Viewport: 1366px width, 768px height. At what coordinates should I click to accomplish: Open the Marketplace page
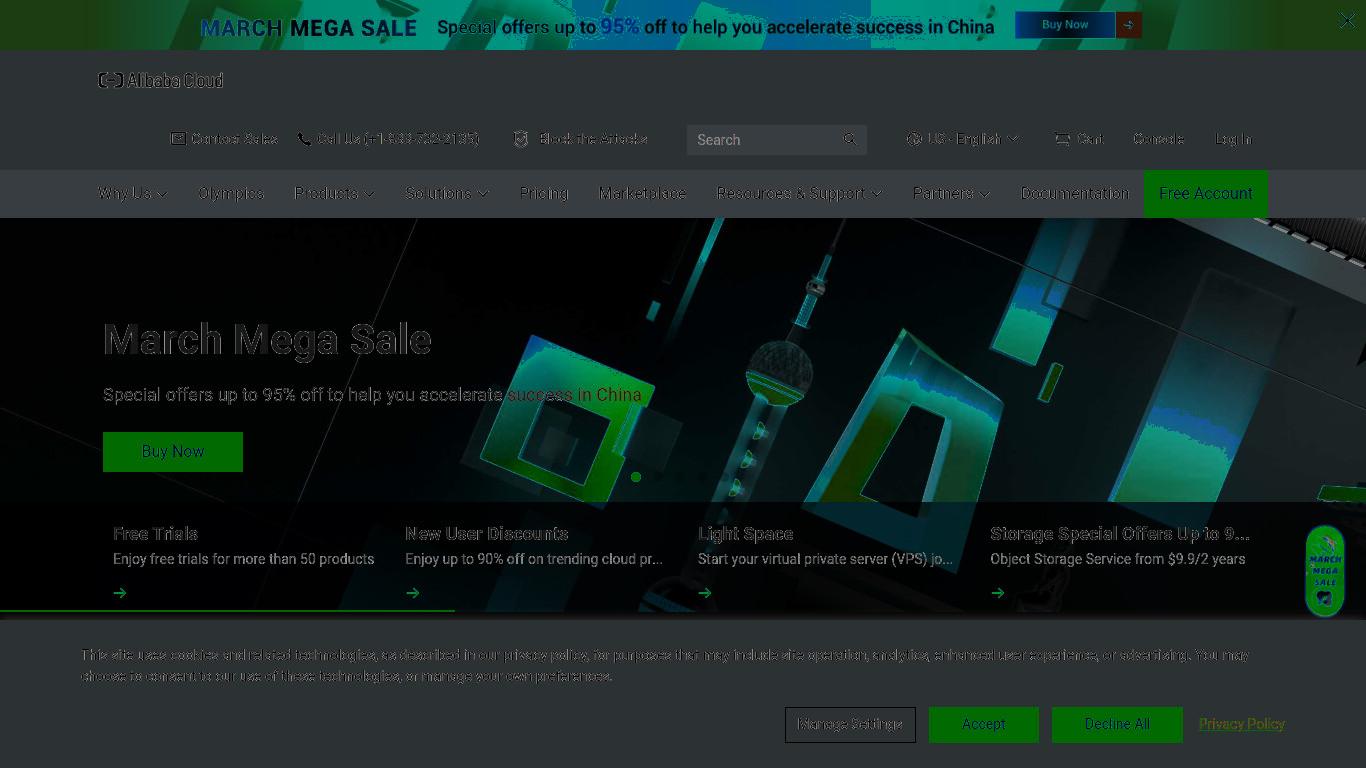(642, 193)
